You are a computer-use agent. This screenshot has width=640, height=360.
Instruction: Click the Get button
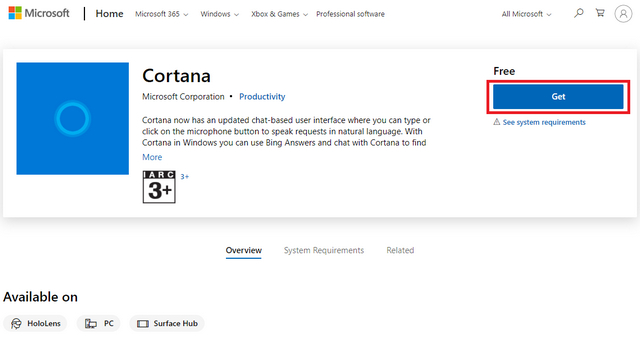coord(558,97)
